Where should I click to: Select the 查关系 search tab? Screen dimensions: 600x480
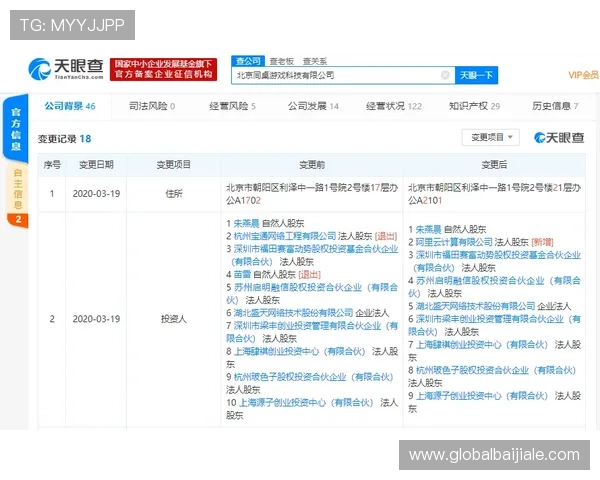point(315,61)
